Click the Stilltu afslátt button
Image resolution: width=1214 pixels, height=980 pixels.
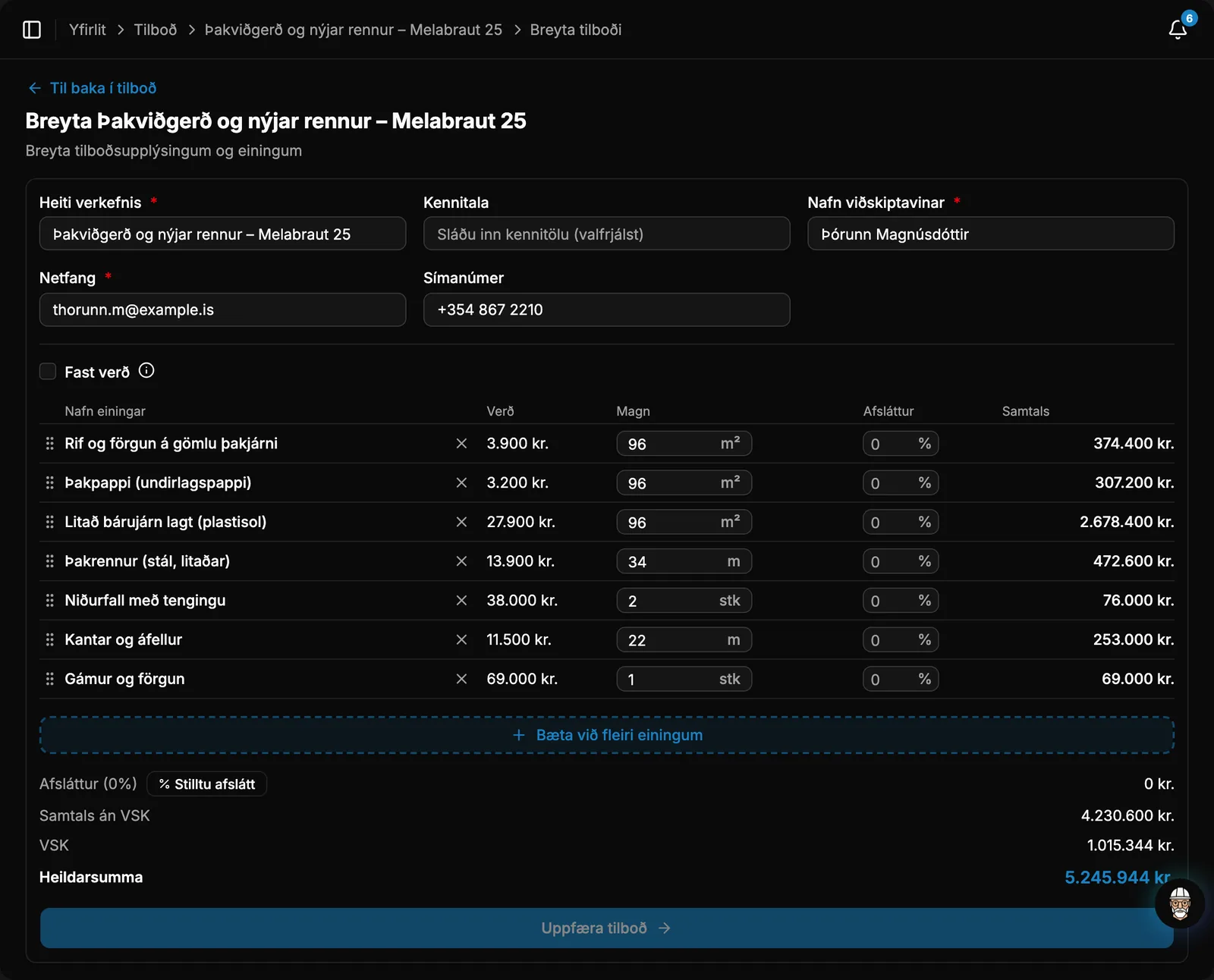click(x=206, y=784)
